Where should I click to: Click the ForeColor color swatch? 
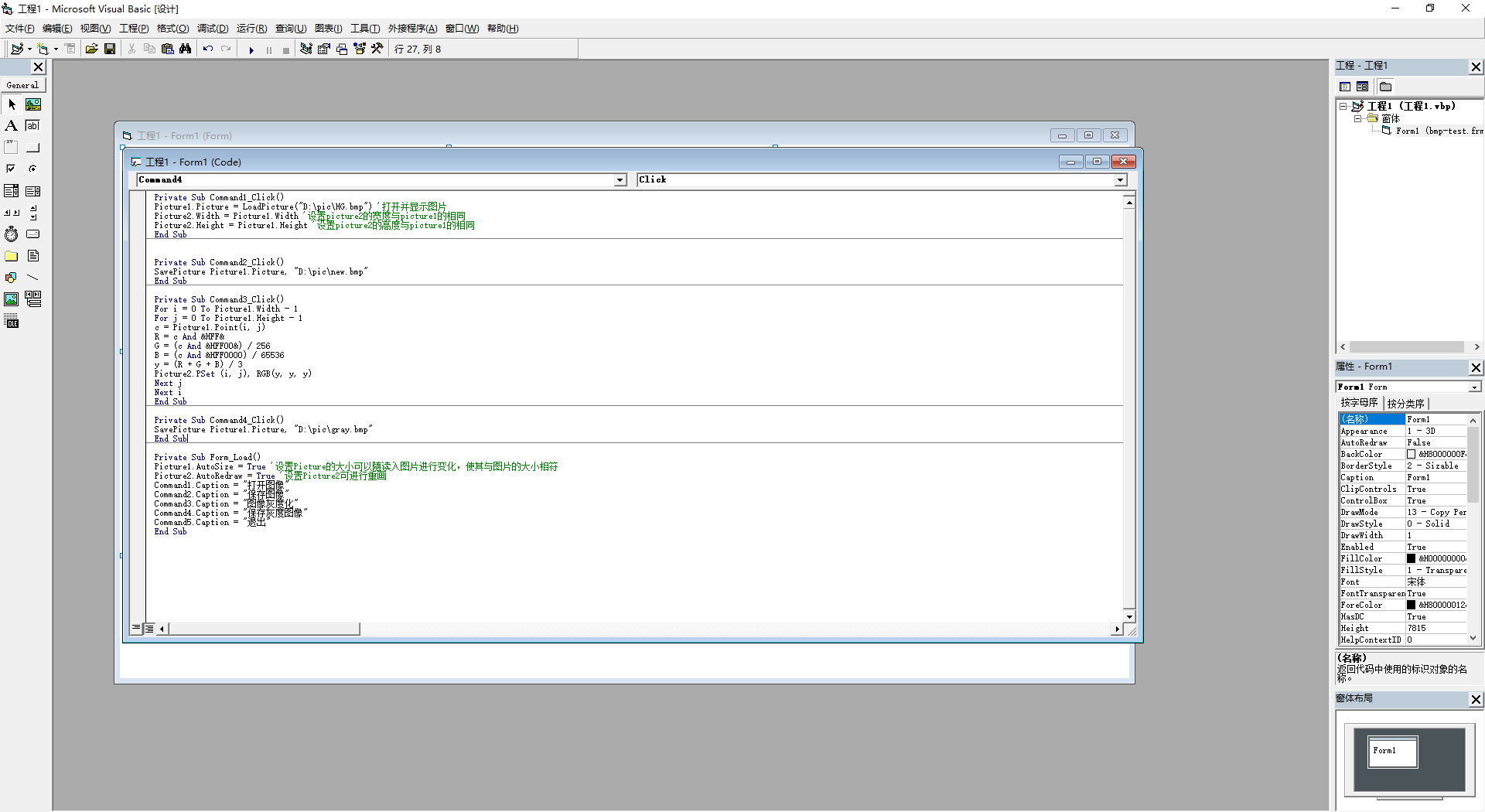click(1411, 605)
